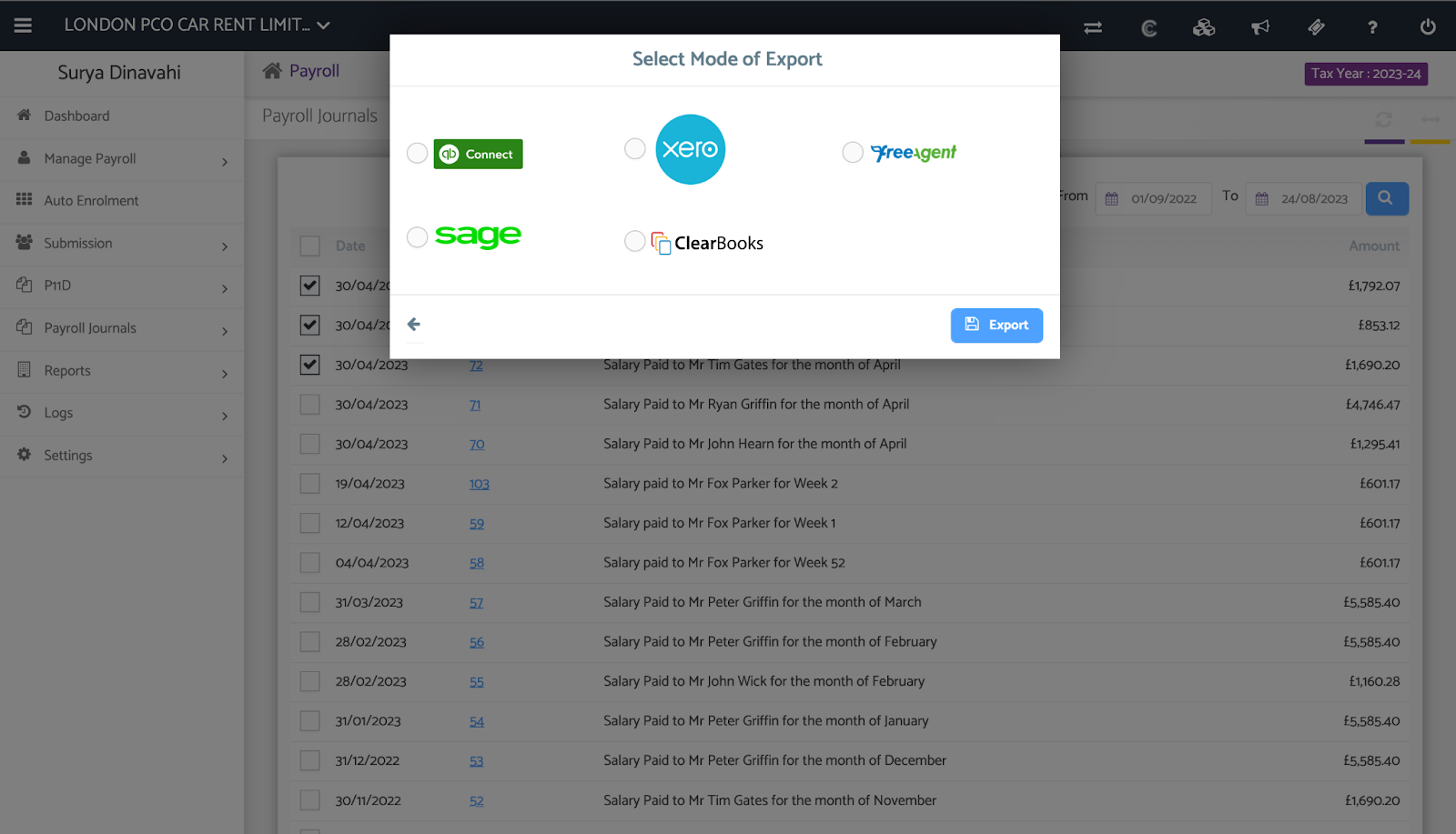Image resolution: width=1456 pixels, height=834 pixels.
Task: Click Surya Dinavahi user name
Action: click(119, 73)
